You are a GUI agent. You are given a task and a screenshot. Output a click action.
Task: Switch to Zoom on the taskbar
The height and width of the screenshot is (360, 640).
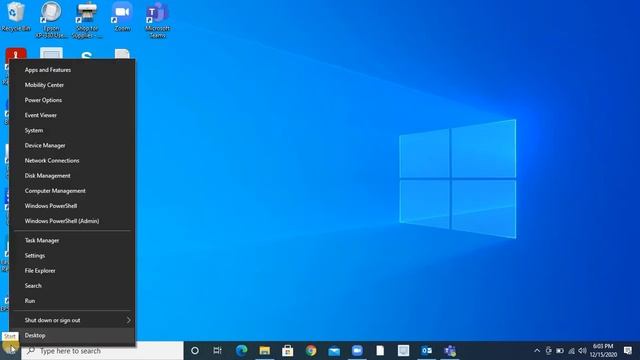click(357, 351)
